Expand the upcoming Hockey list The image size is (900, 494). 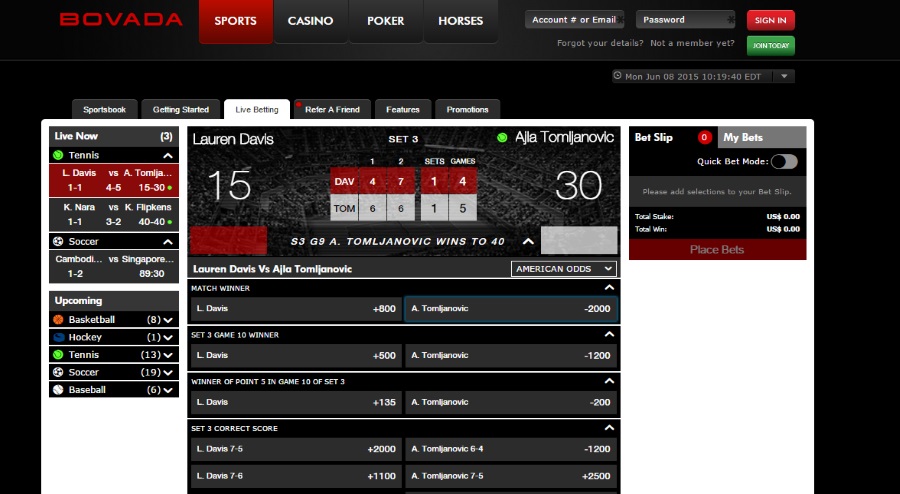[x=168, y=337]
